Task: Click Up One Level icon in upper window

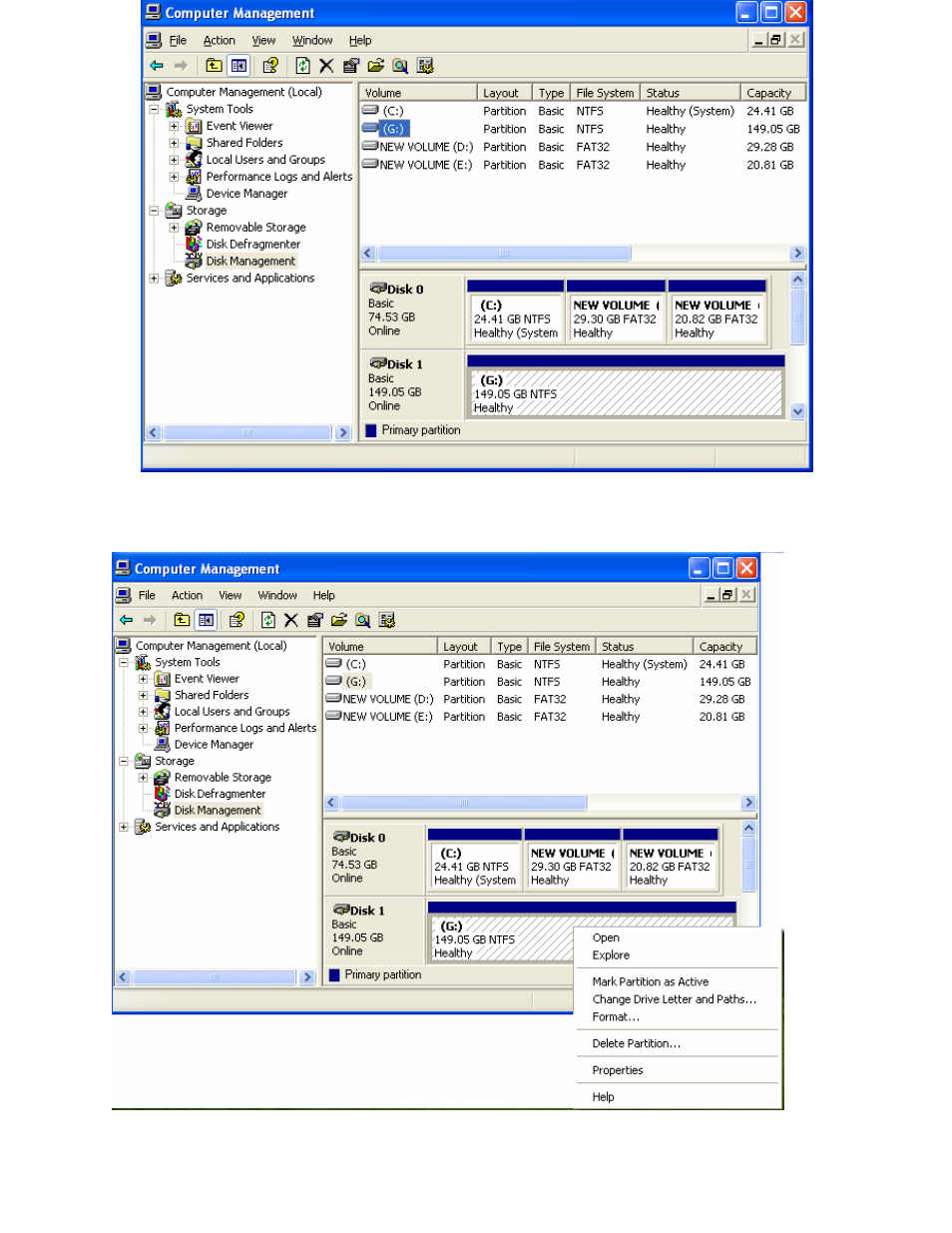Action: tap(214, 66)
